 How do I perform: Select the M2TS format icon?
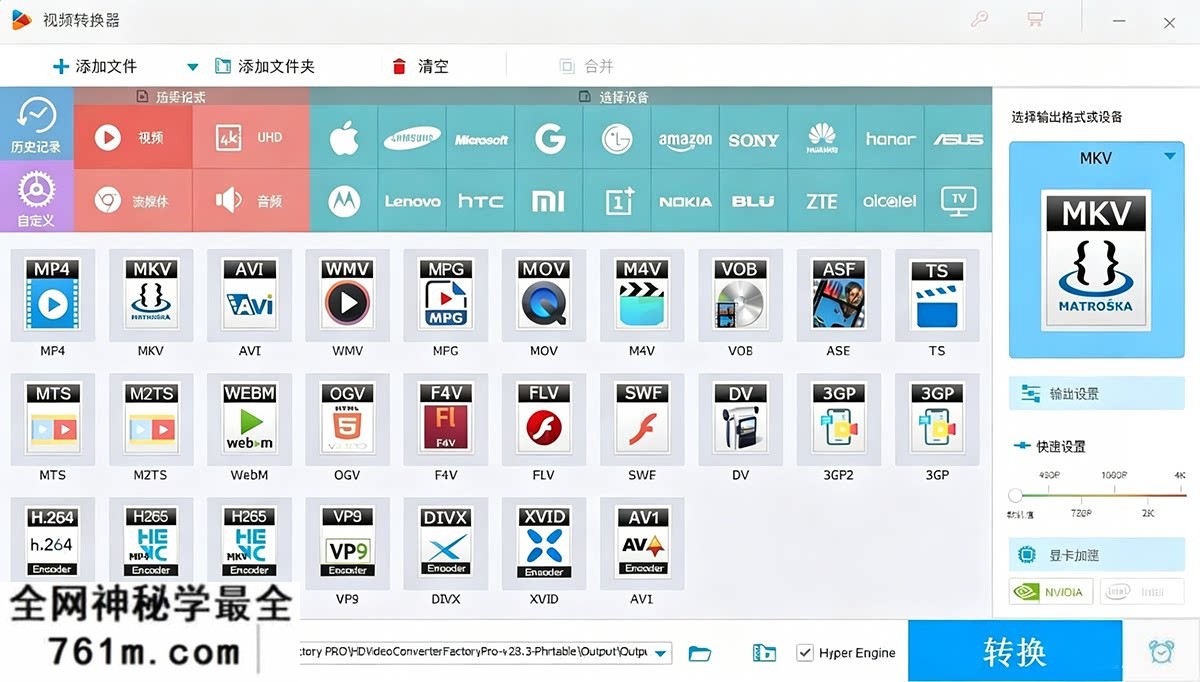pos(151,418)
